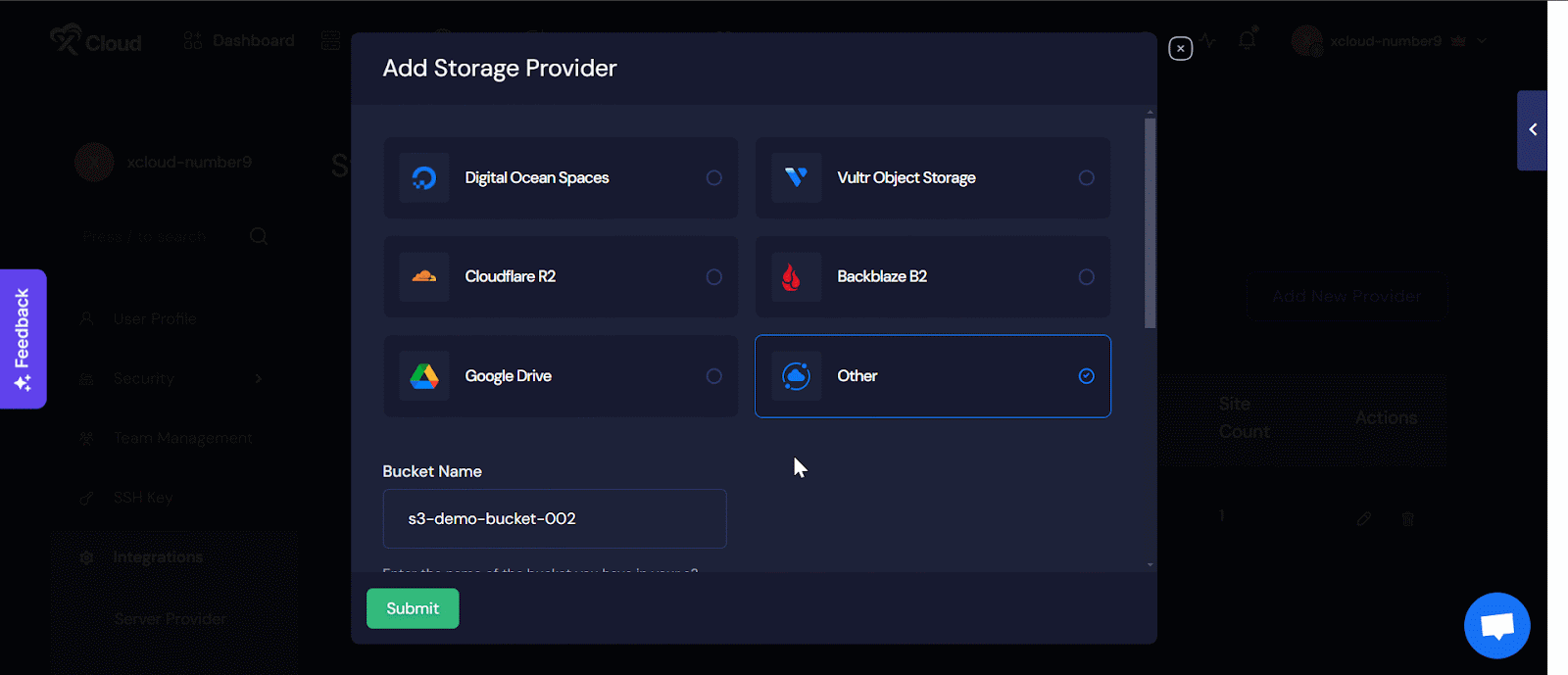Click the xCloud logo in header
Image resolution: width=1568 pixels, height=675 pixels.
[x=96, y=40]
